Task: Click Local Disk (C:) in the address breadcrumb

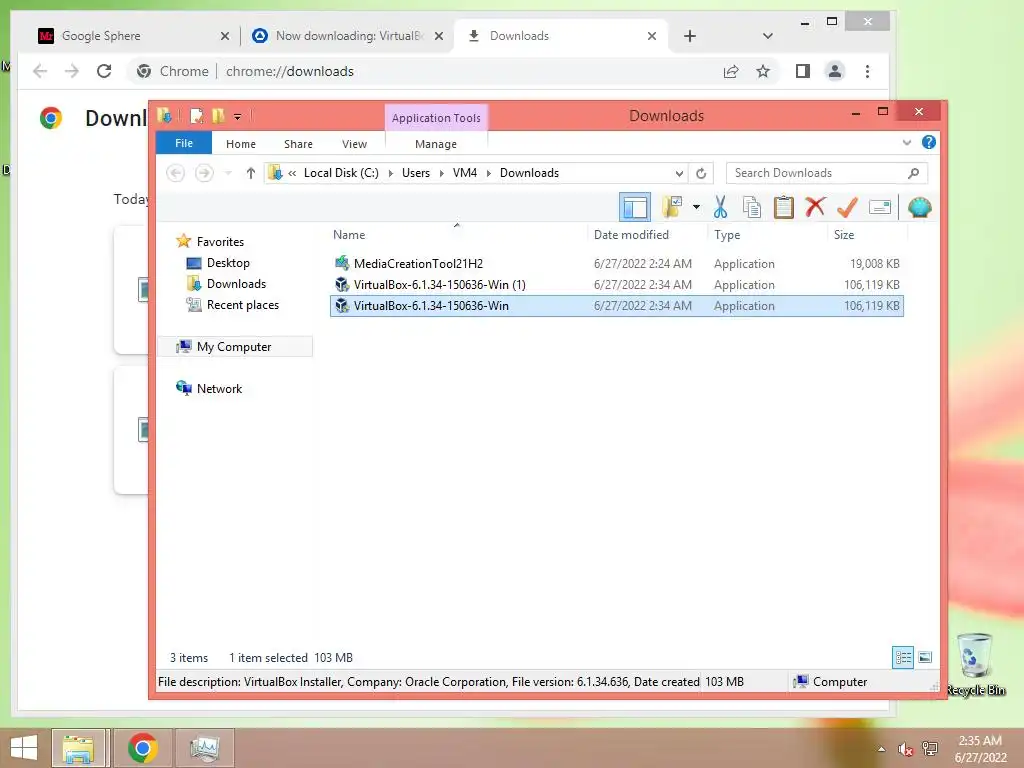Action: click(341, 173)
